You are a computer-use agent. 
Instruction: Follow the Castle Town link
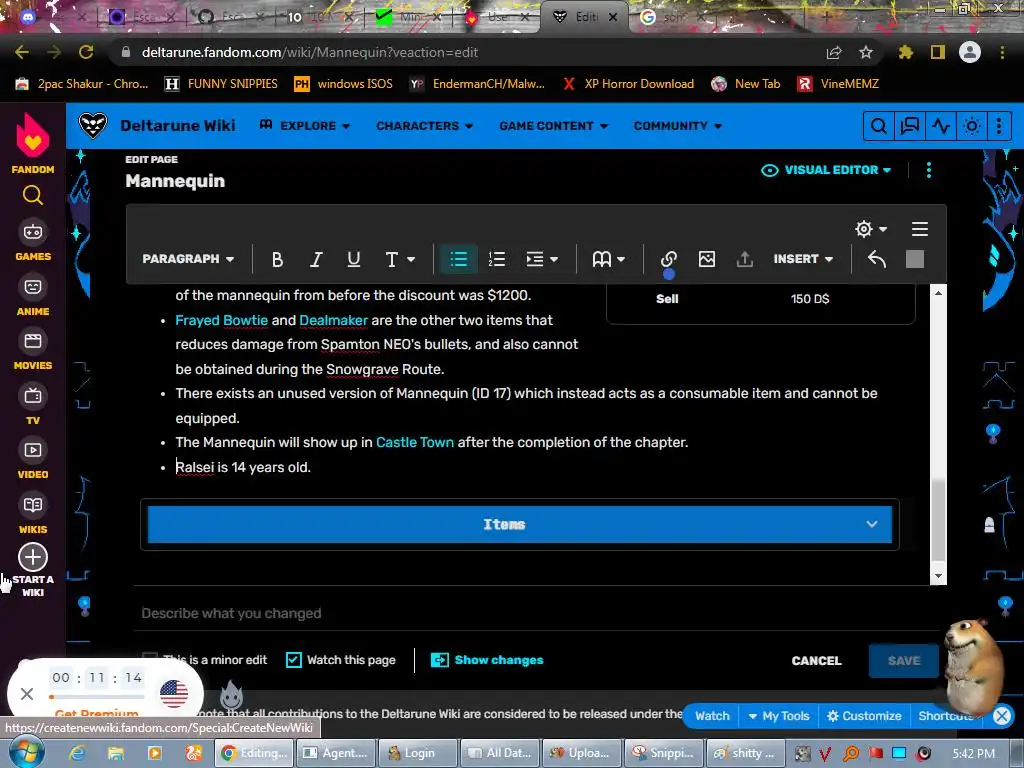(415, 442)
